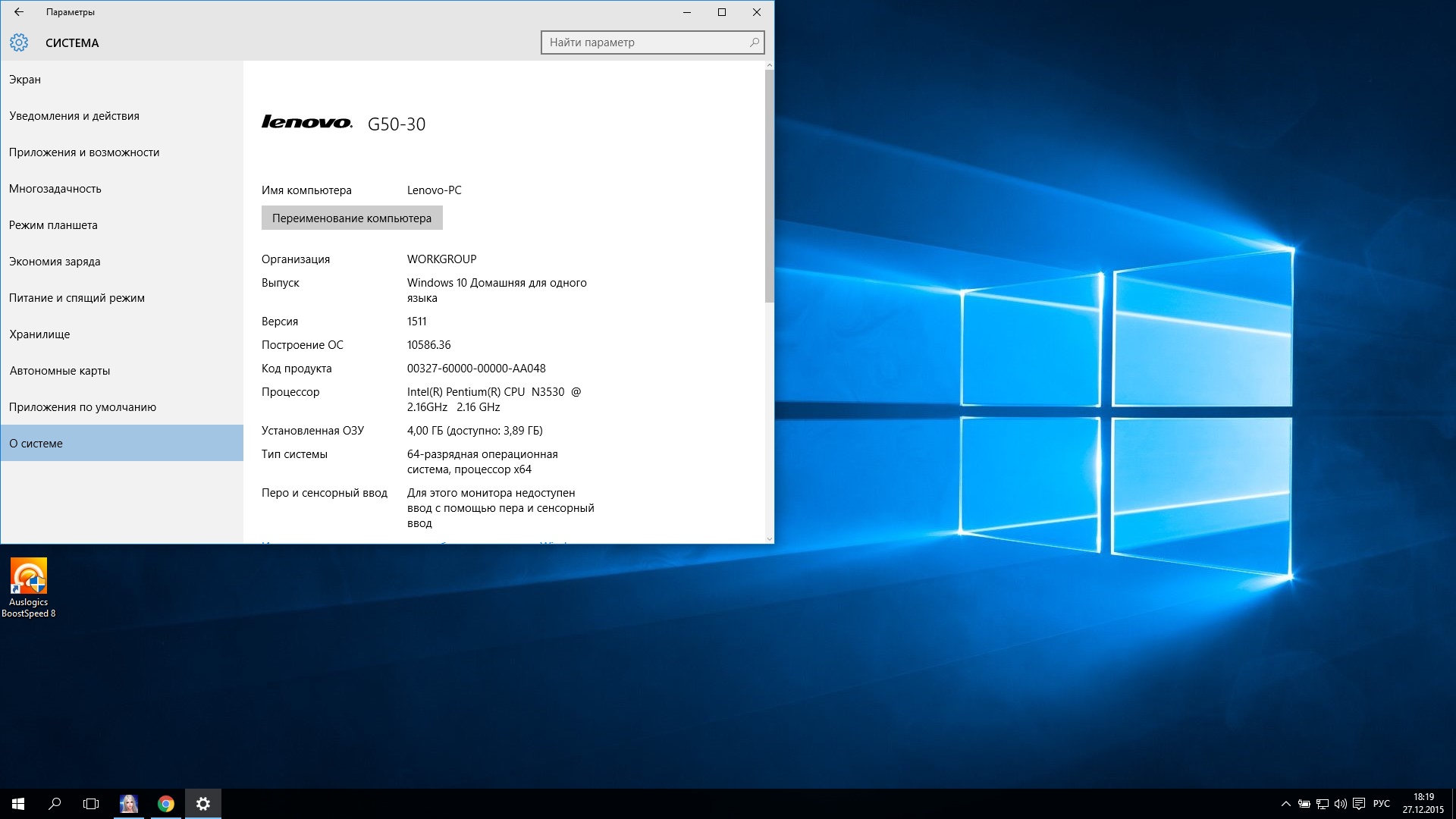The height and width of the screenshot is (819, 1456).
Task: Switch to Settings app in taskbar
Action: point(203,804)
